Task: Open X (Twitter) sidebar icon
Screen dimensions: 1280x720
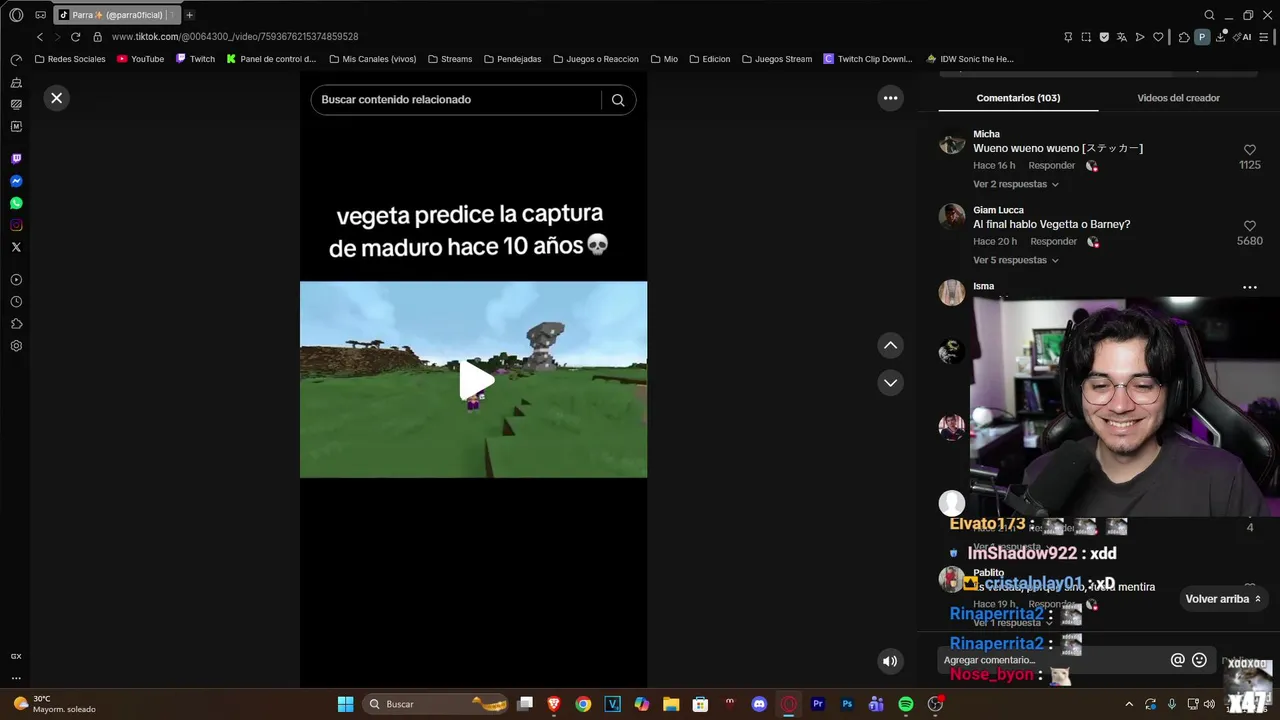Action: coord(16,247)
